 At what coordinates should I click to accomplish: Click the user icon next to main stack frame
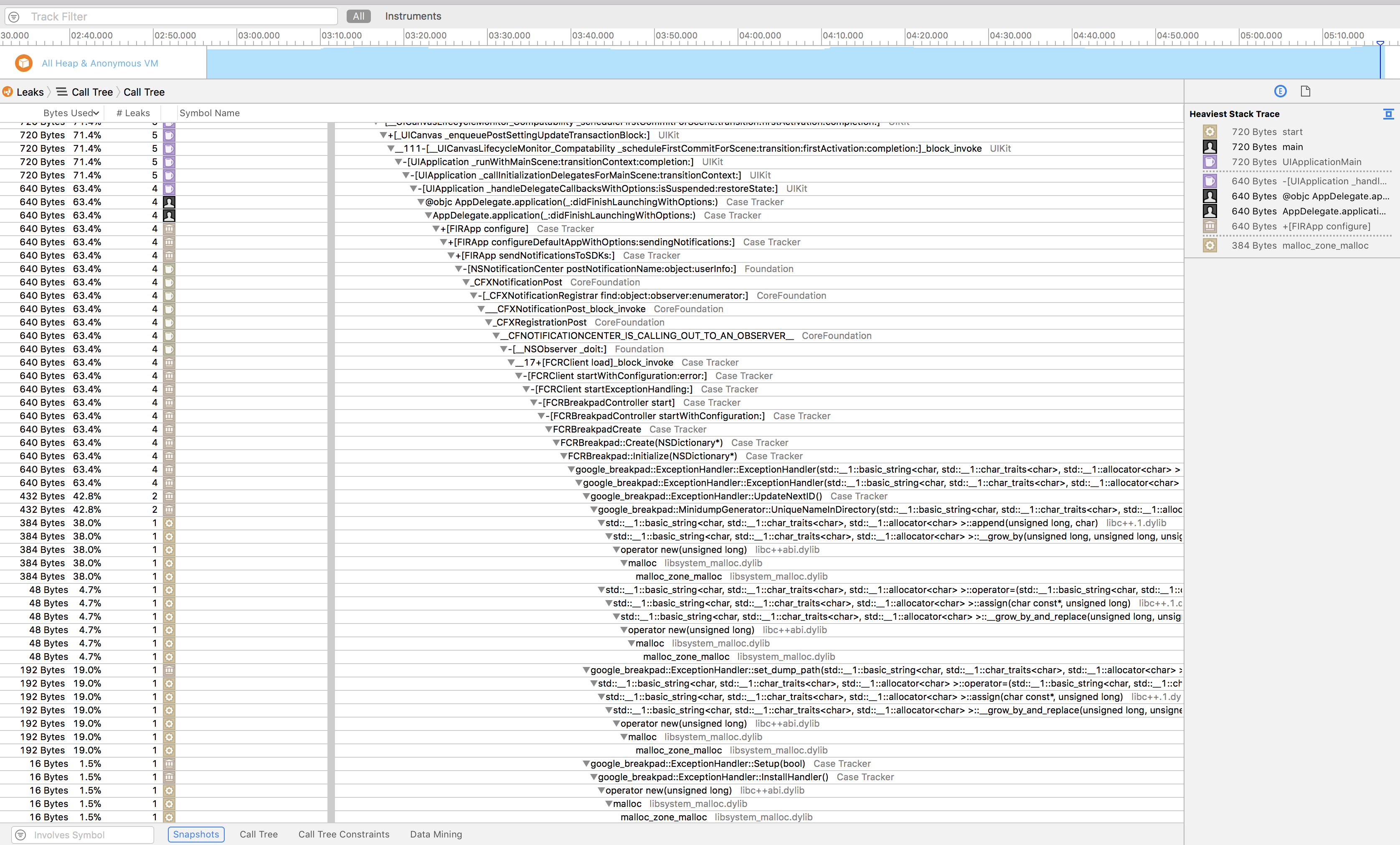tap(1210, 147)
